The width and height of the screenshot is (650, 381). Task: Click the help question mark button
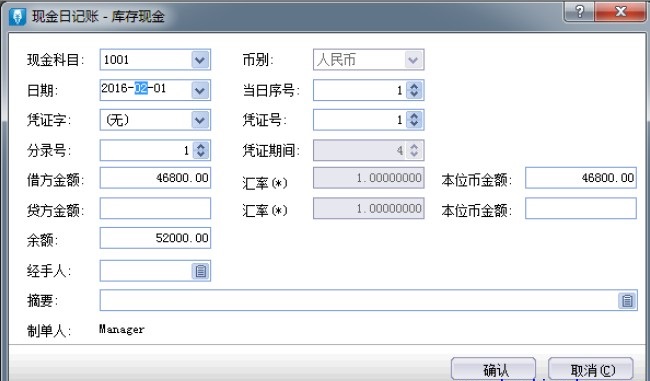point(580,12)
